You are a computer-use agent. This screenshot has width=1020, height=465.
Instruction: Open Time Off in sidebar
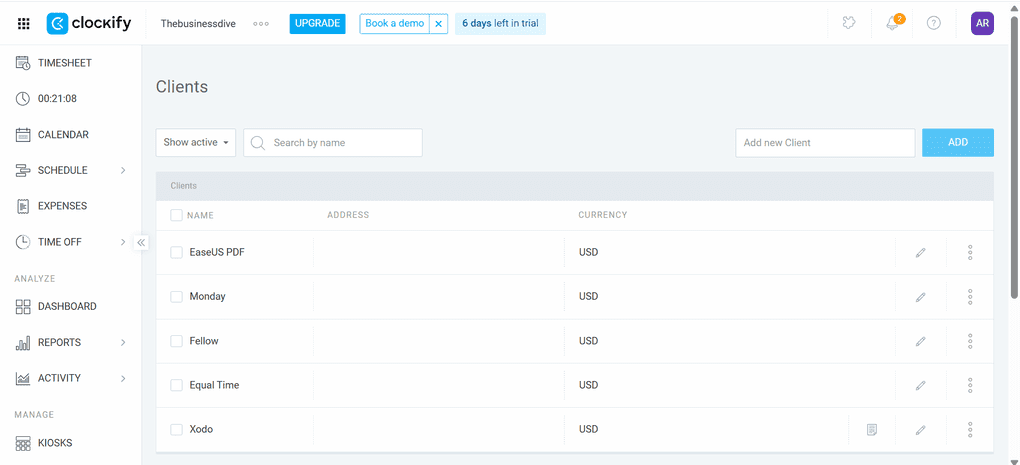[49, 242]
